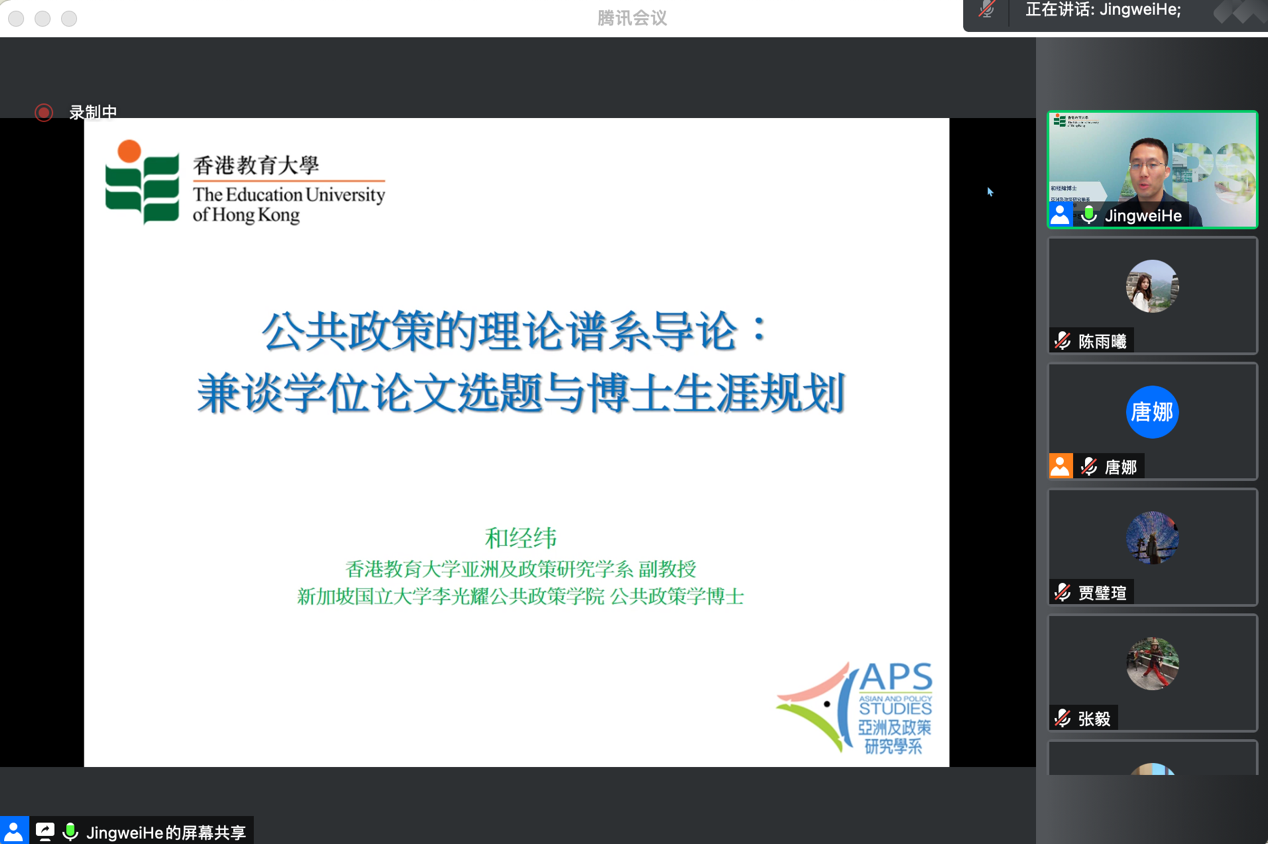Viewport: 1268px width, 844px height.
Task: Click the muted mic icon beside 唐娜
Action: pyautogui.click(x=1089, y=467)
